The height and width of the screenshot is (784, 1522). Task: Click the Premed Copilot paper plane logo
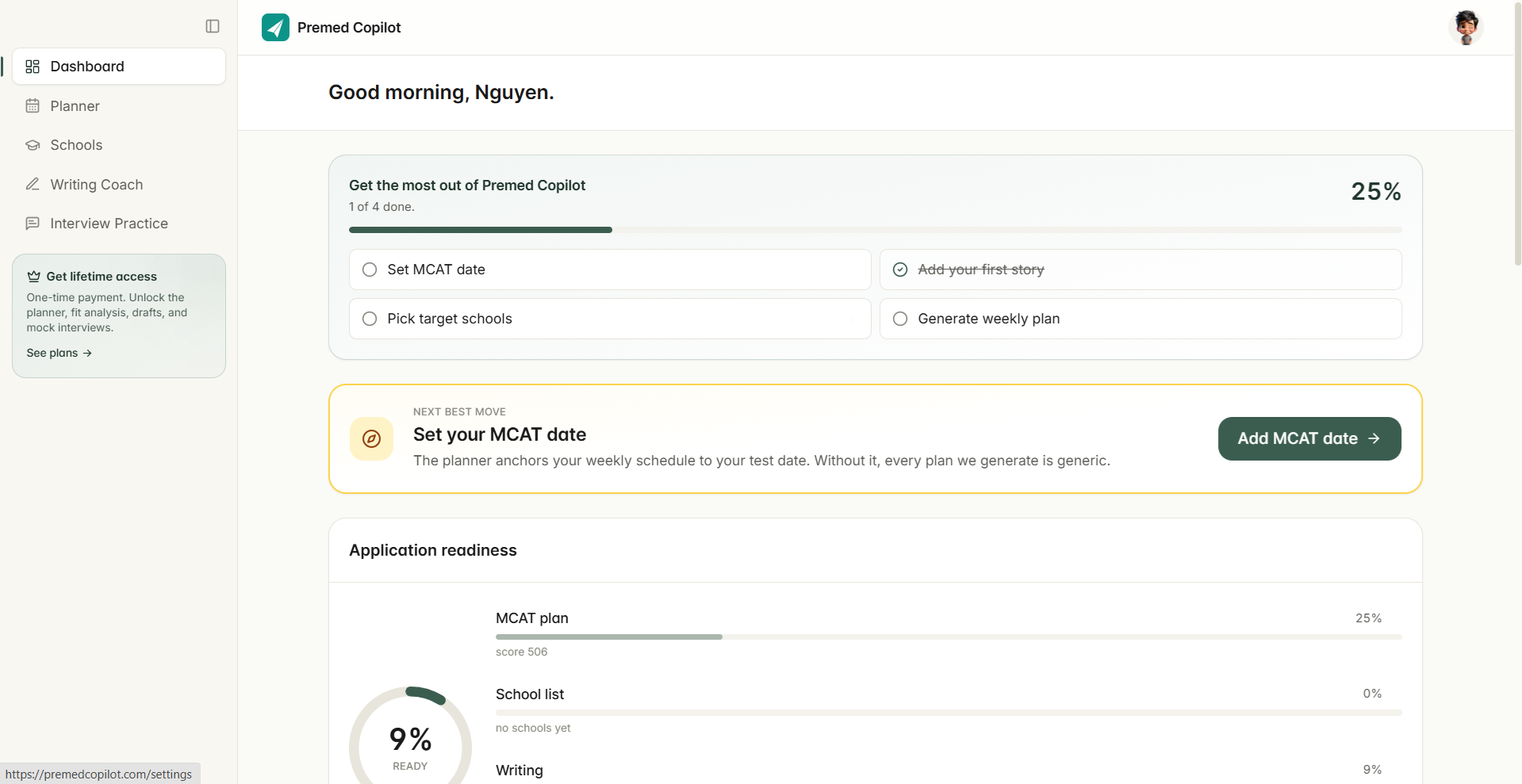(x=275, y=28)
